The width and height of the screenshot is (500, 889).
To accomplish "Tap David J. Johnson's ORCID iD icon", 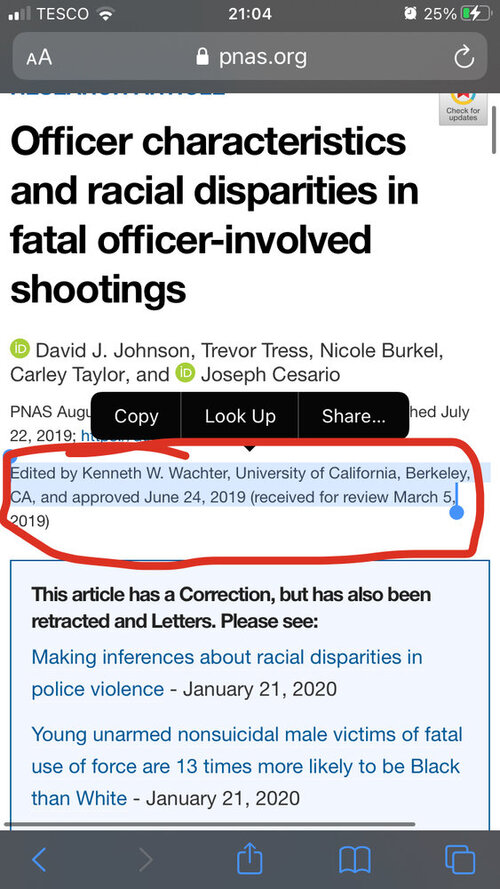I will pos(20,348).
